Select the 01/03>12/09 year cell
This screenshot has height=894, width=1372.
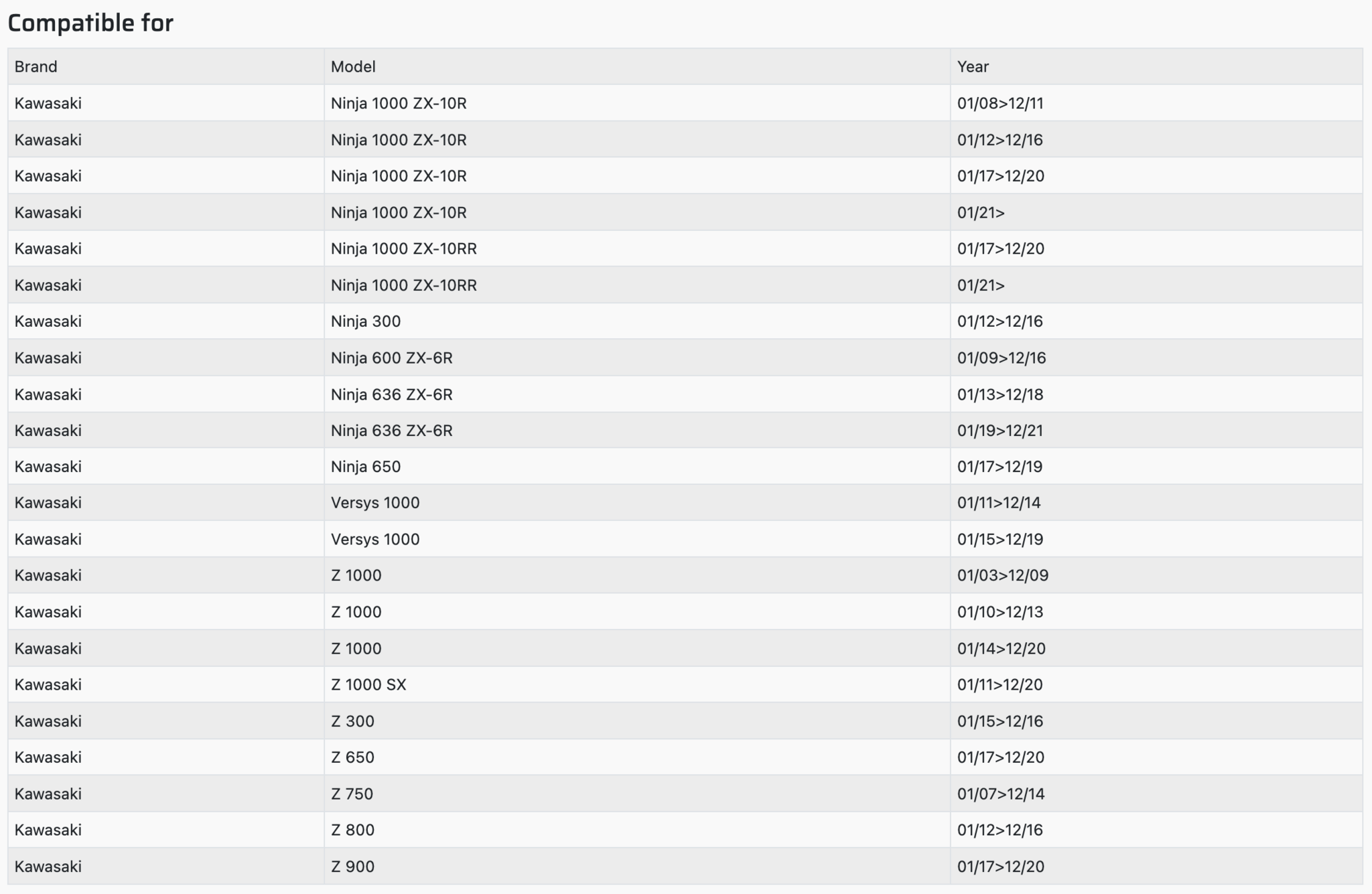pyautogui.click(x=1003, y=575)
